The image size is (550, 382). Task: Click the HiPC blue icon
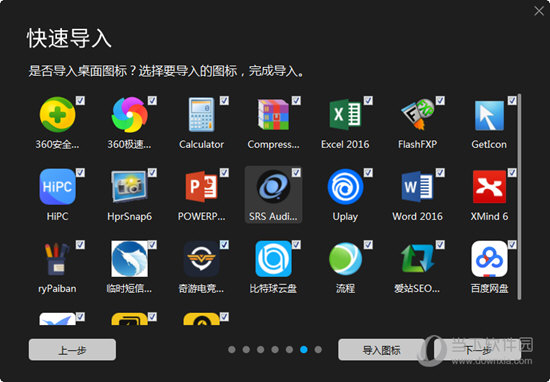click(58, 187)
